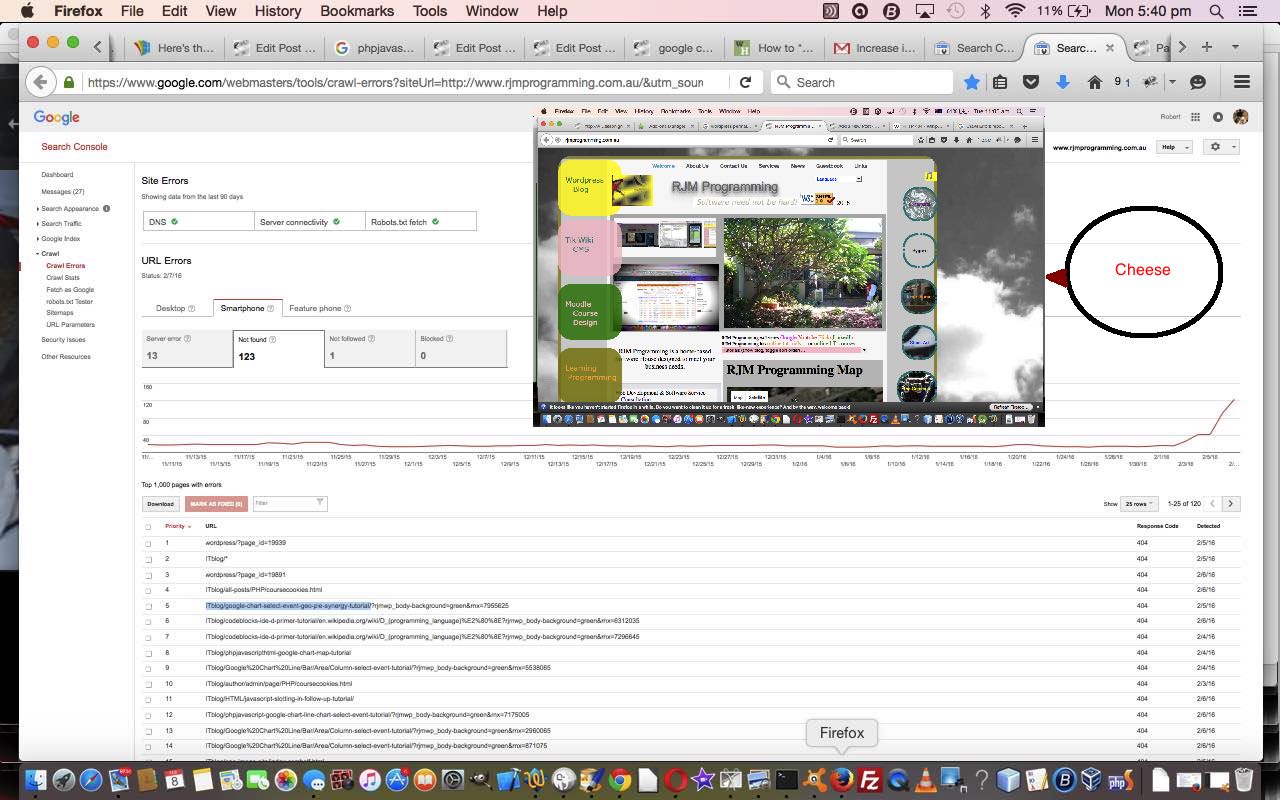Click the Download button above the table
Viewport: 1280px width, 800px height.
pyautogui.click(x=160, y=504)
